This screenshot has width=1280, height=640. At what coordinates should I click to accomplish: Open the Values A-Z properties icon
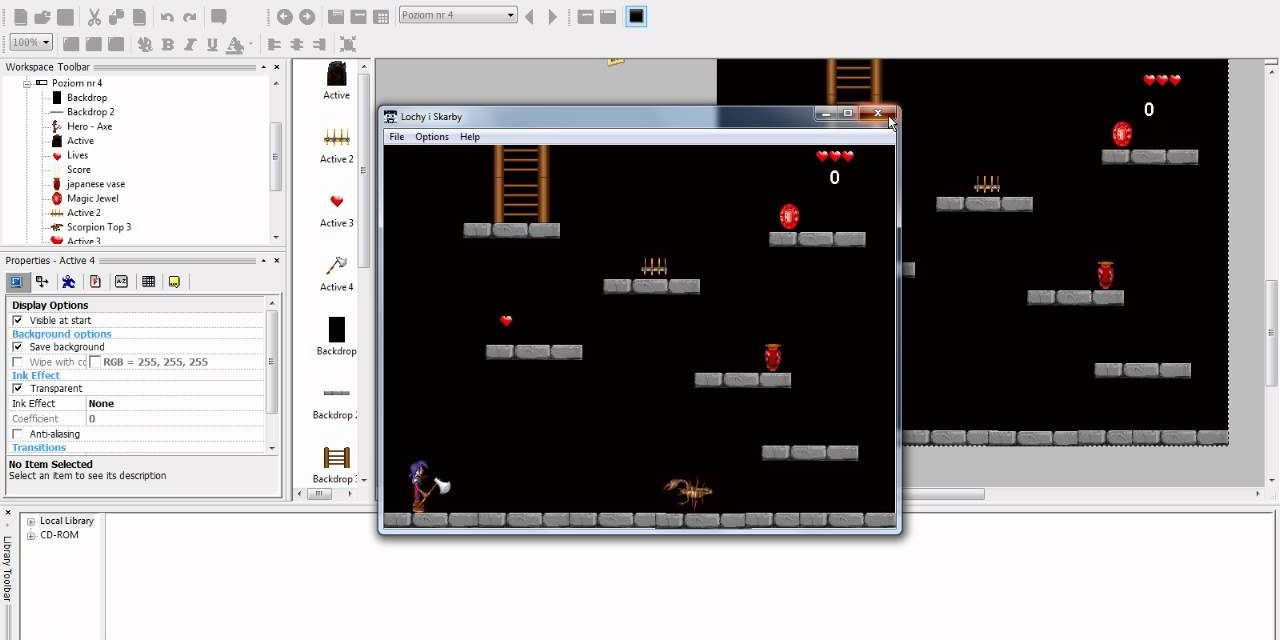121,282
